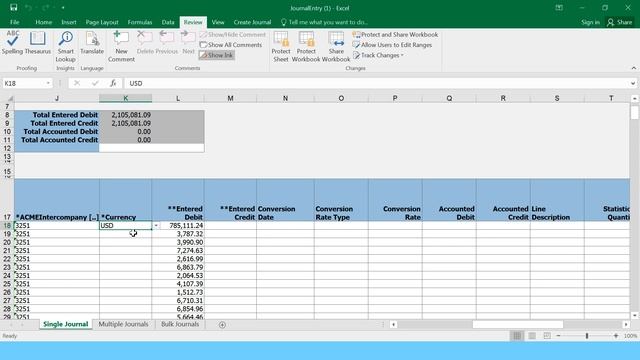The image size is (640, 360).
Task: Open Ribbon Display Options icon
Action: (x=559, y=8)
